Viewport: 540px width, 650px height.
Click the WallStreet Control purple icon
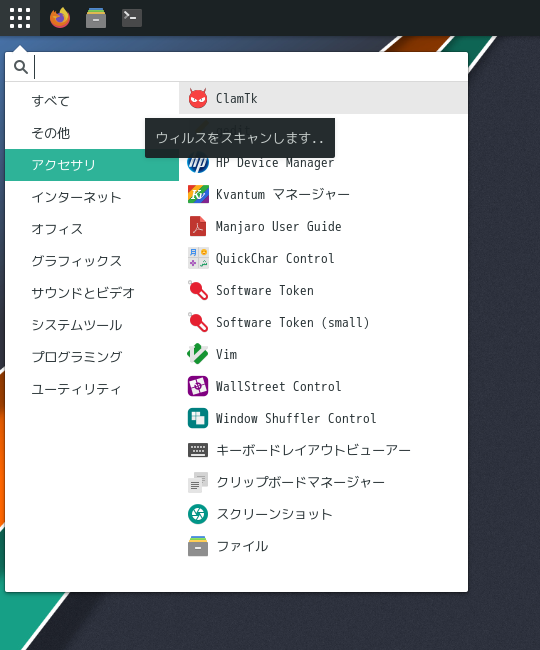(x=198, y=386)
